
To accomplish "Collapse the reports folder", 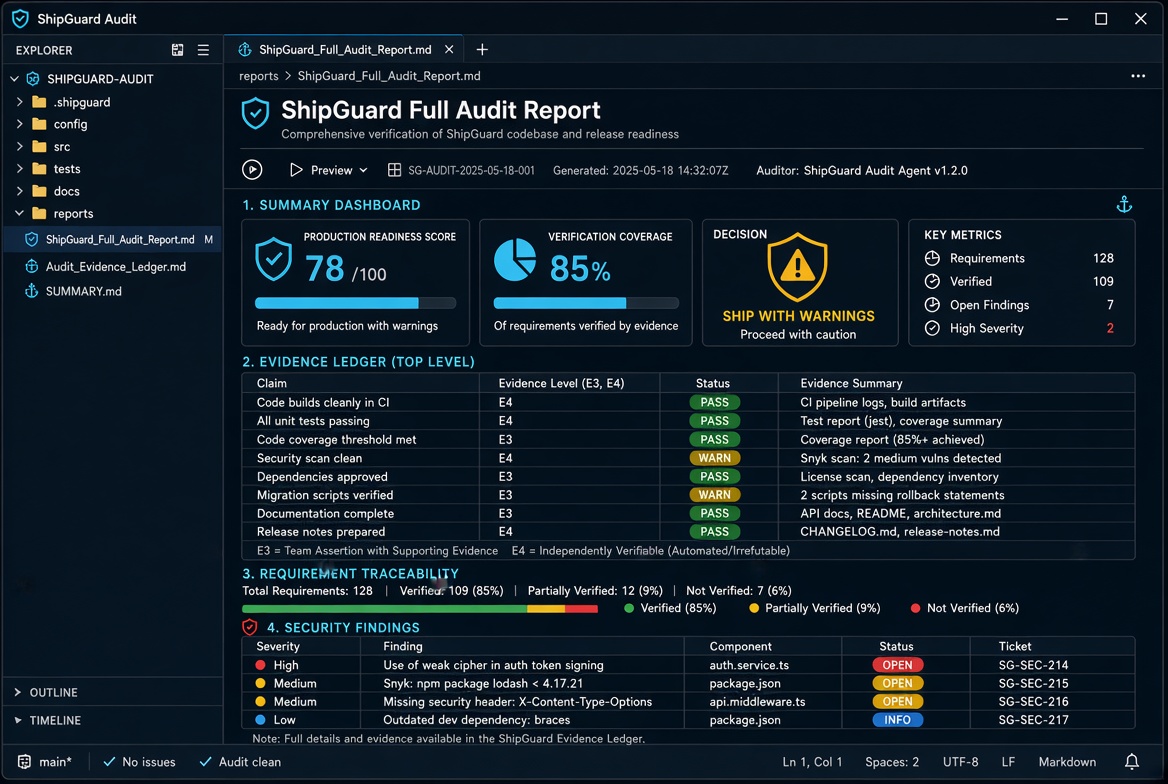I will tap(19, 213).
